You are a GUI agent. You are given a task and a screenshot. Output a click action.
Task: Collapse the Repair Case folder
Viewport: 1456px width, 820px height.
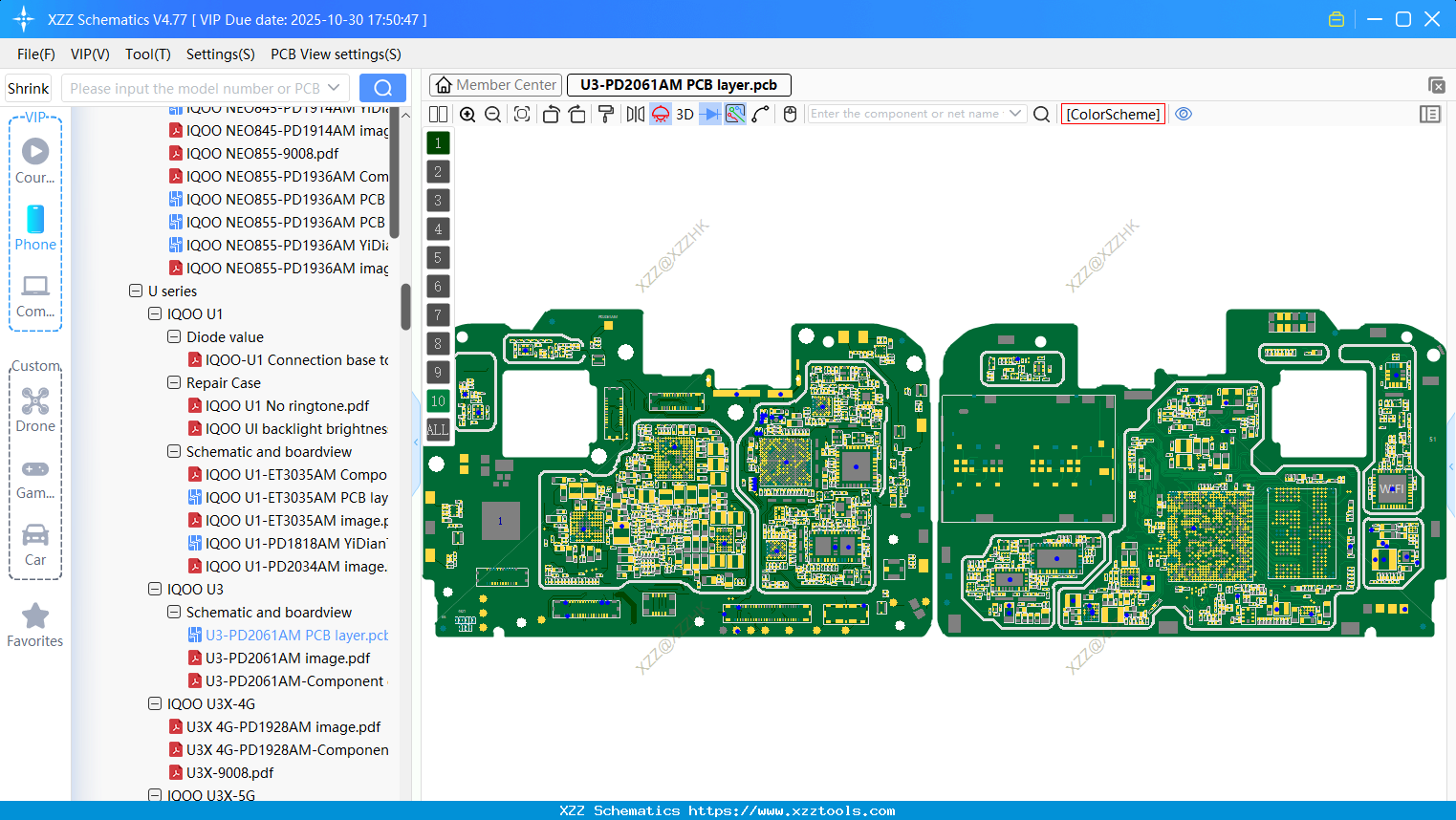click(x=173, y=382)
